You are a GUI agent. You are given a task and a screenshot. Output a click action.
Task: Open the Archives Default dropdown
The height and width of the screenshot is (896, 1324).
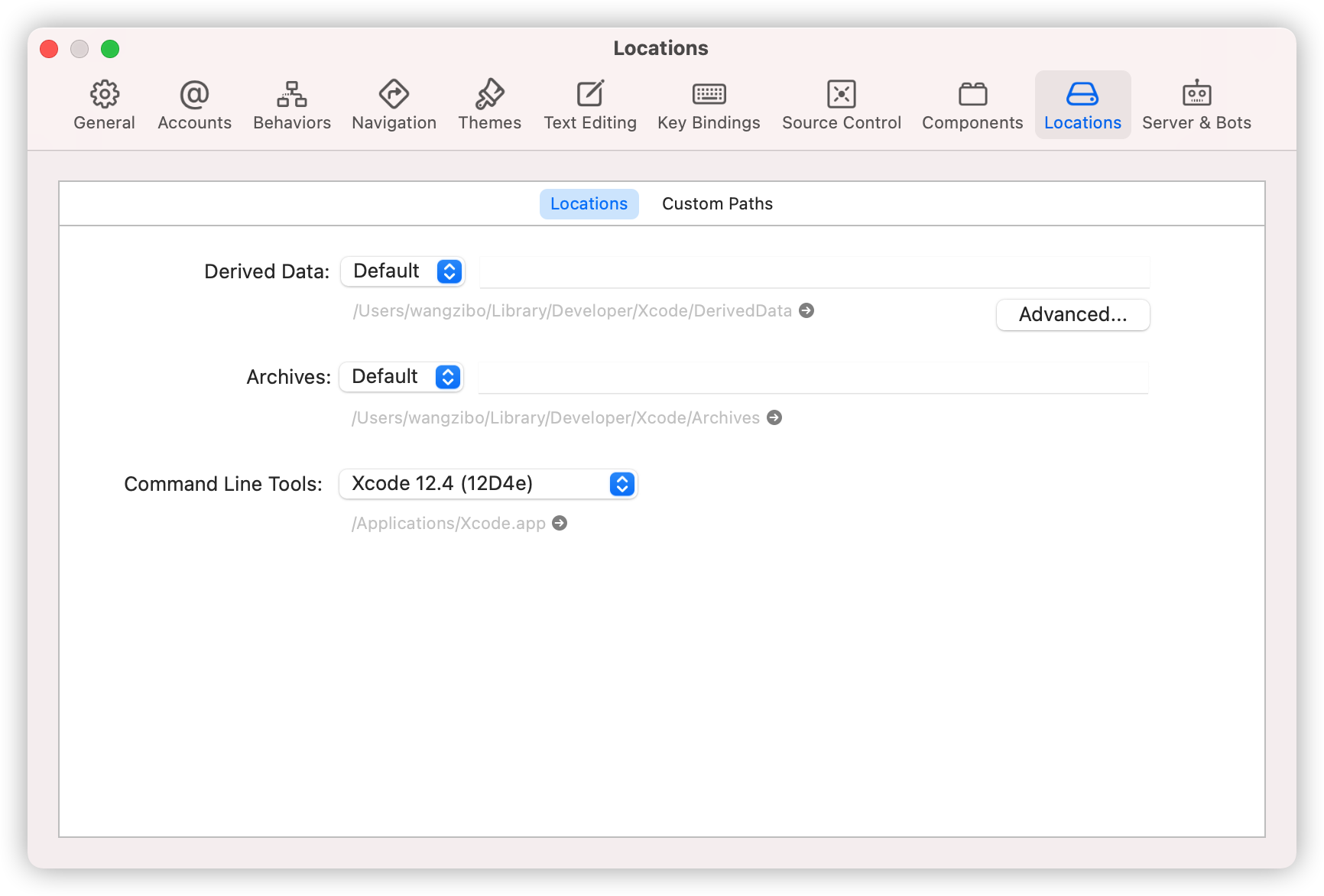[x=401, y=377]
